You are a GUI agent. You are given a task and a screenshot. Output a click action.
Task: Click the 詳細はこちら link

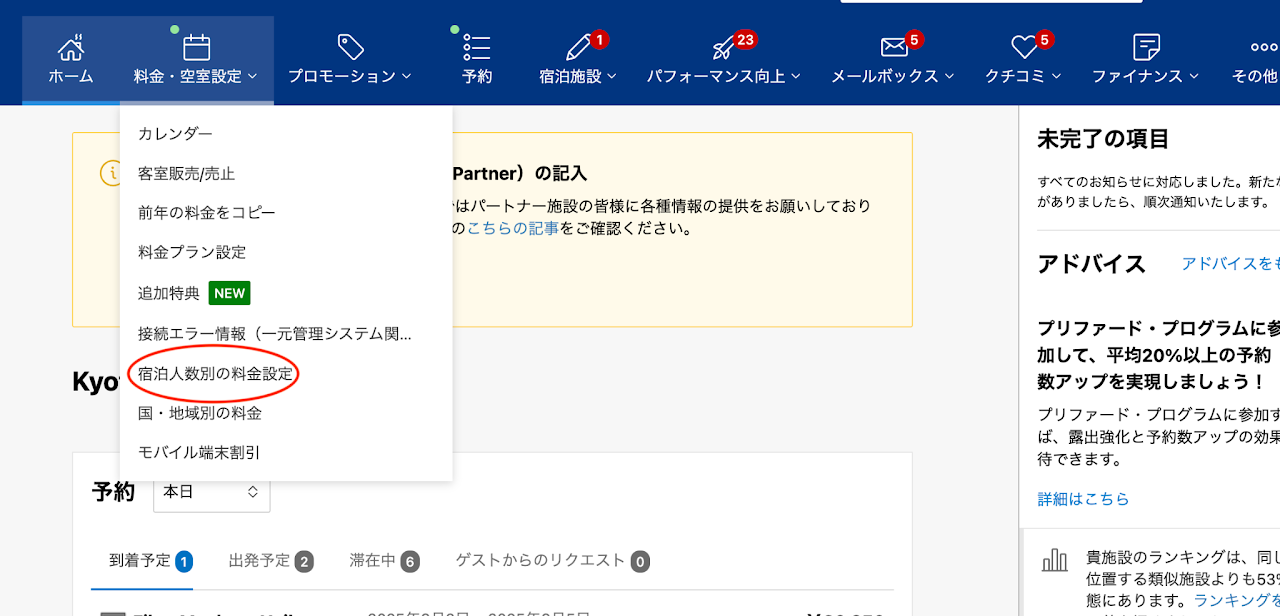click(1083, 498)
